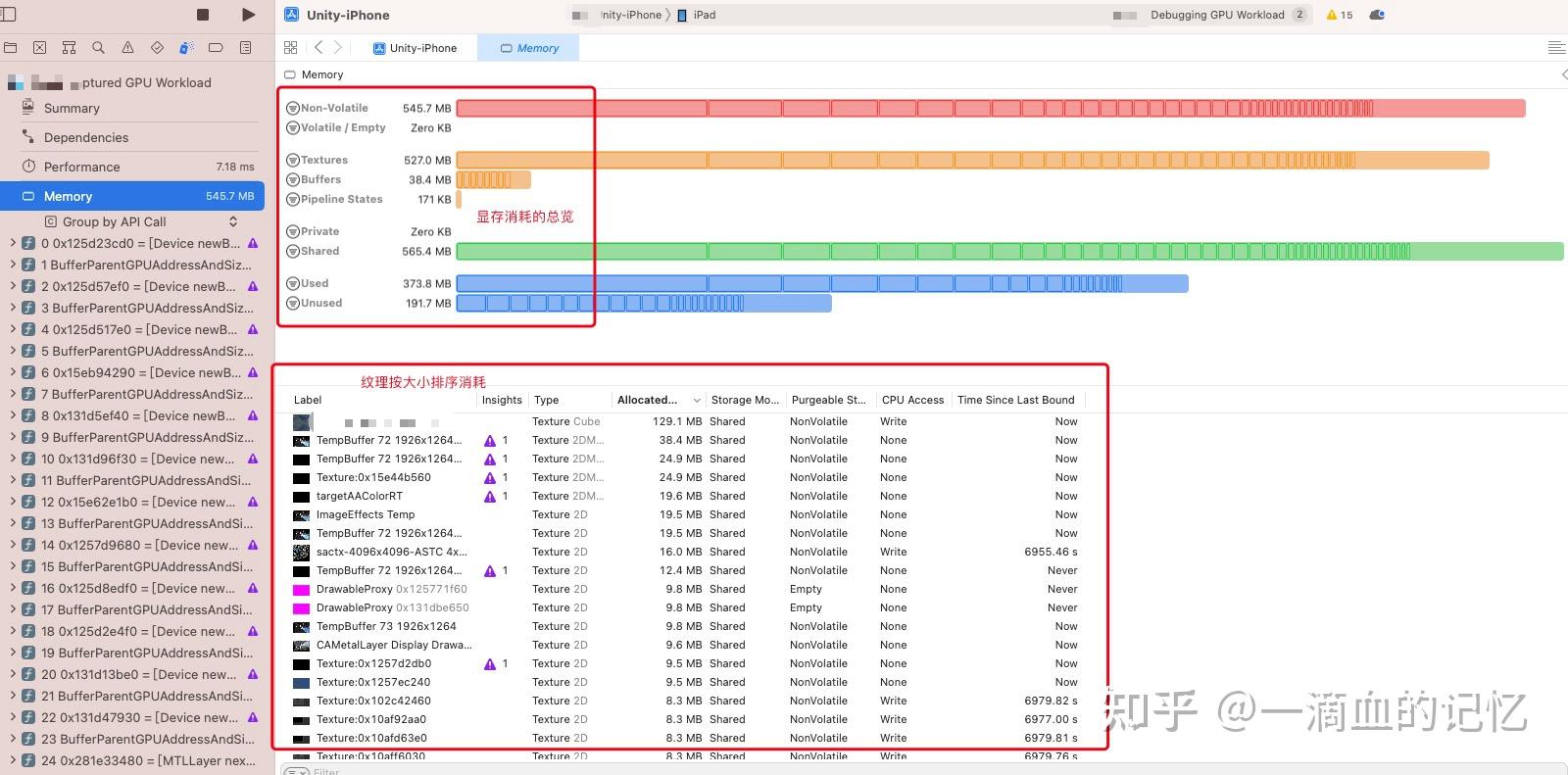The image size is (1568, 775).
Task: Click the Performance stopwatch icon
Action: 28,166
